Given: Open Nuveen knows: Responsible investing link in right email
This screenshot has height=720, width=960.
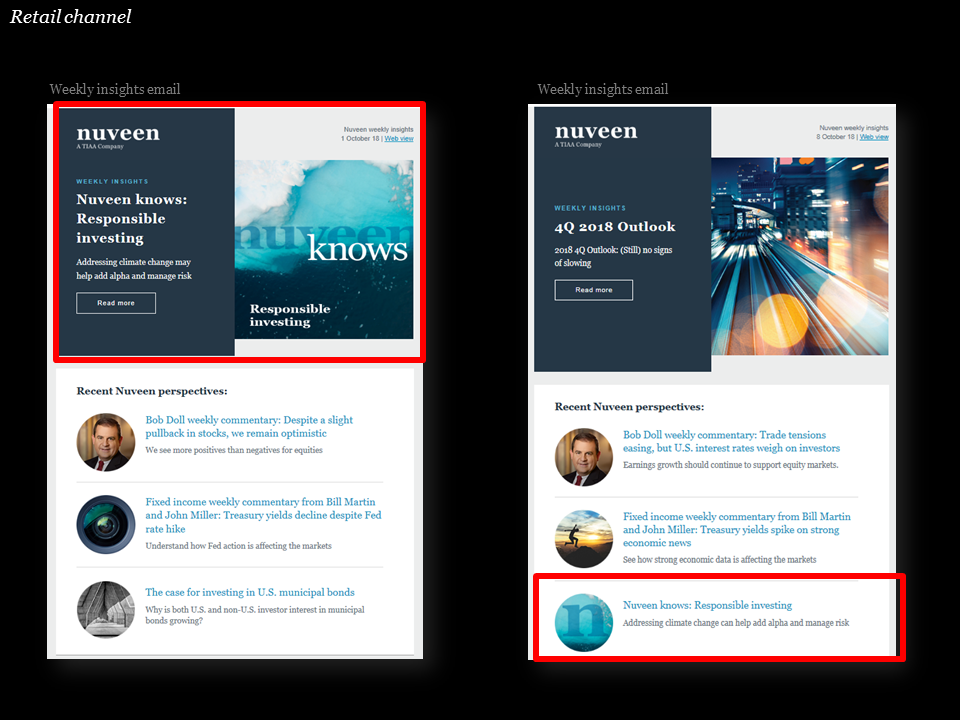Looking at the screenshot, I should point(707,605).
